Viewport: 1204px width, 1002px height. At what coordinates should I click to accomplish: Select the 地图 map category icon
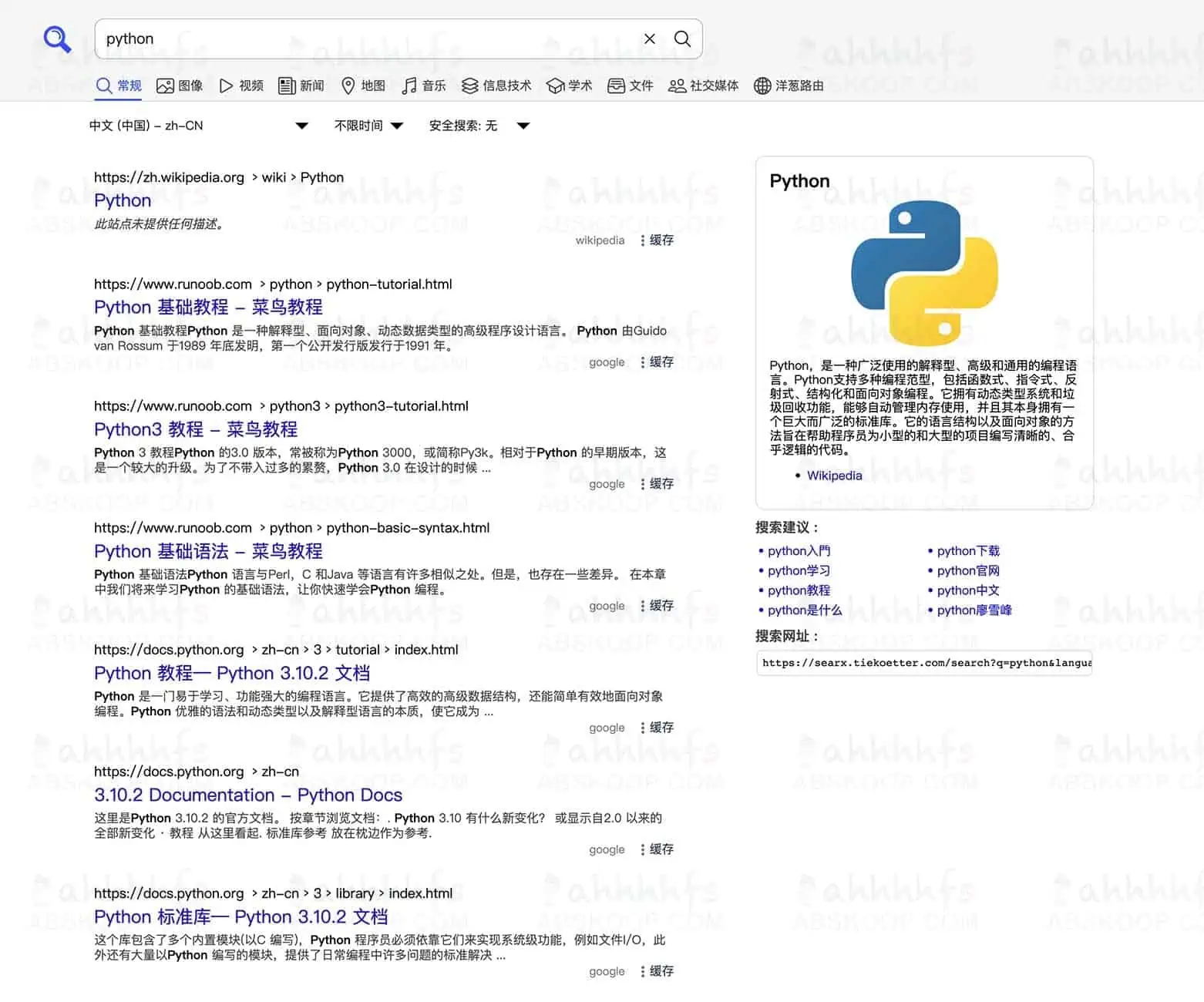[x=348, y=86]
